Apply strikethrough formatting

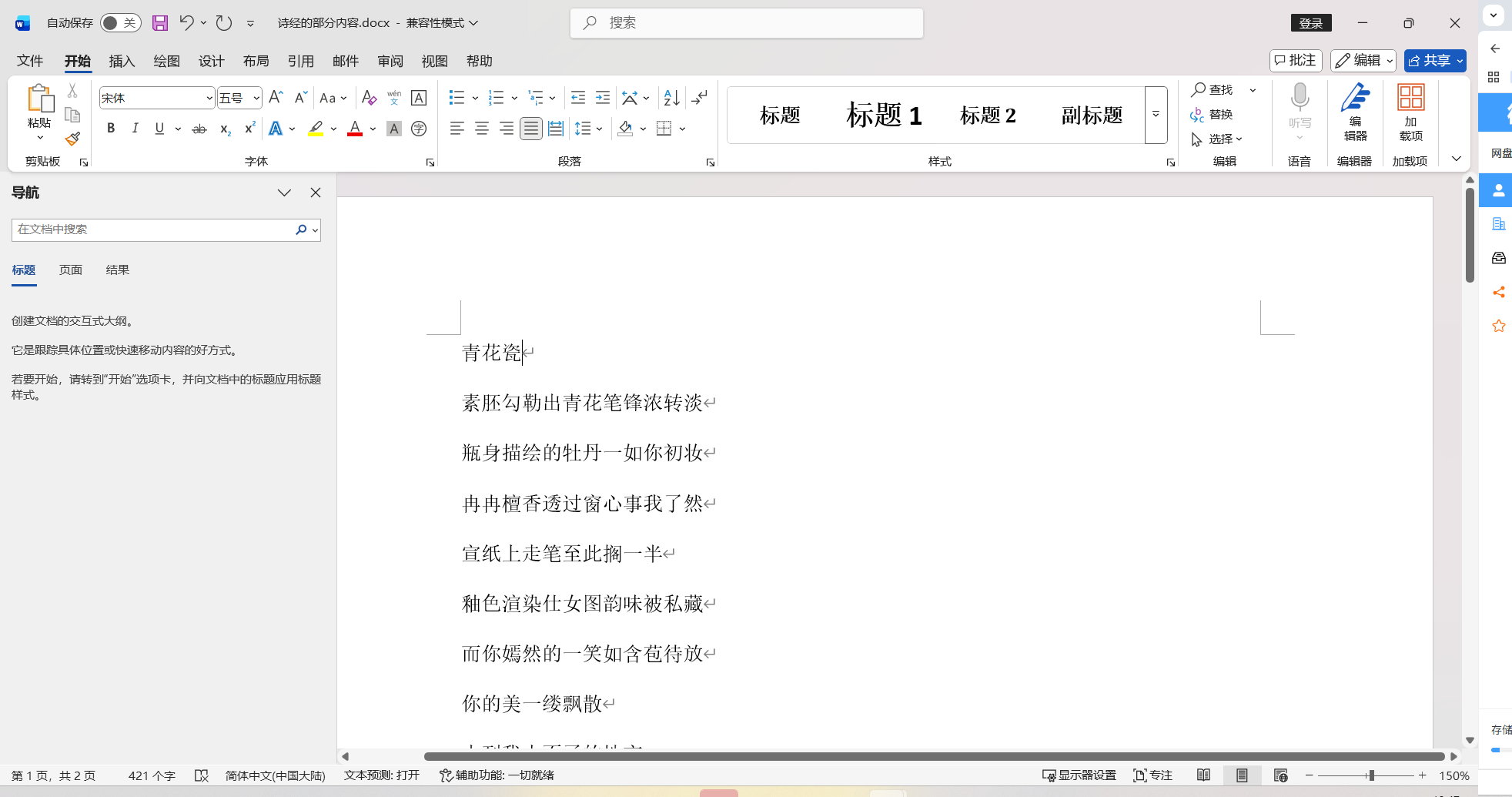tap(199, 129)
